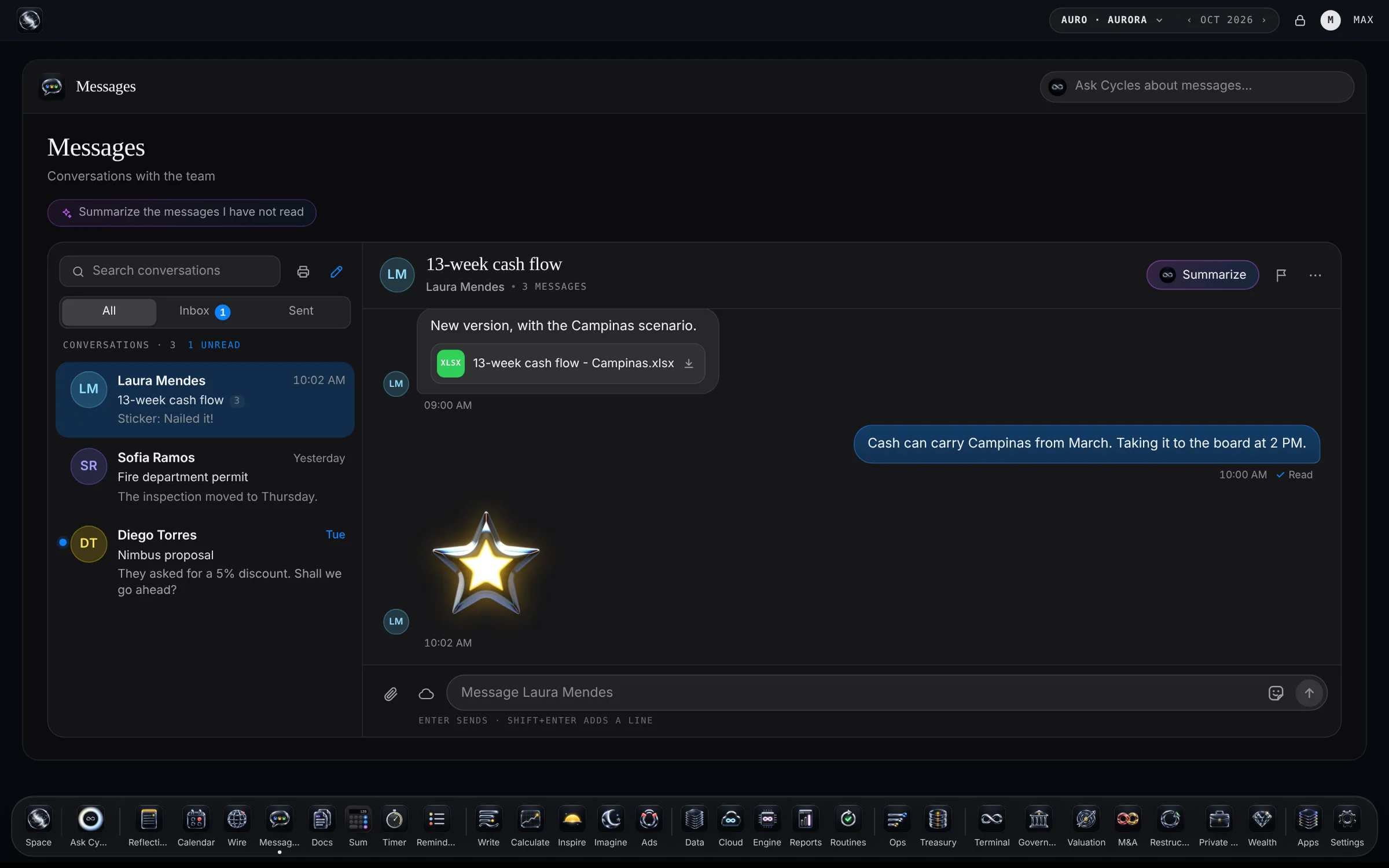Open Settings from the dock
The width and height of the screenshot is (1389, 868).
pos(1347,826)
